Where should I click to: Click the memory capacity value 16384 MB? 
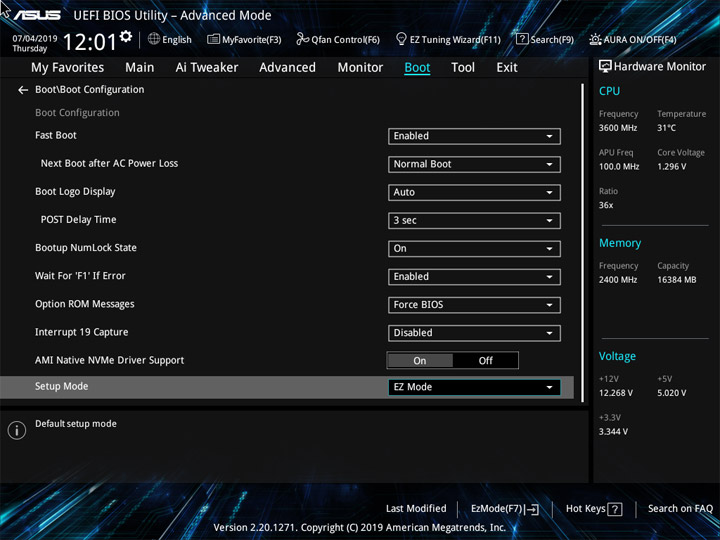[676, 279]
